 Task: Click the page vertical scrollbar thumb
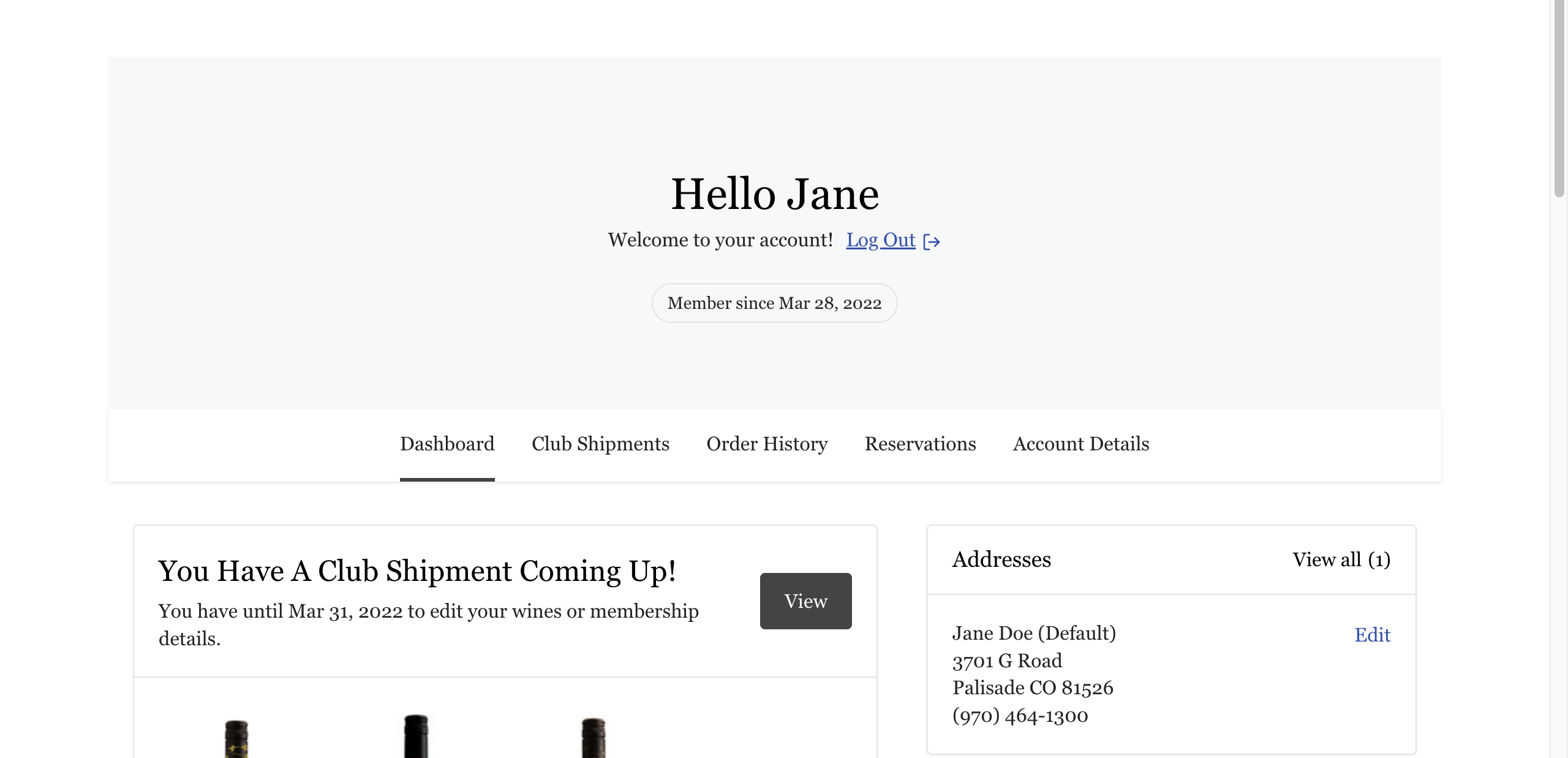pos(1559,98)
